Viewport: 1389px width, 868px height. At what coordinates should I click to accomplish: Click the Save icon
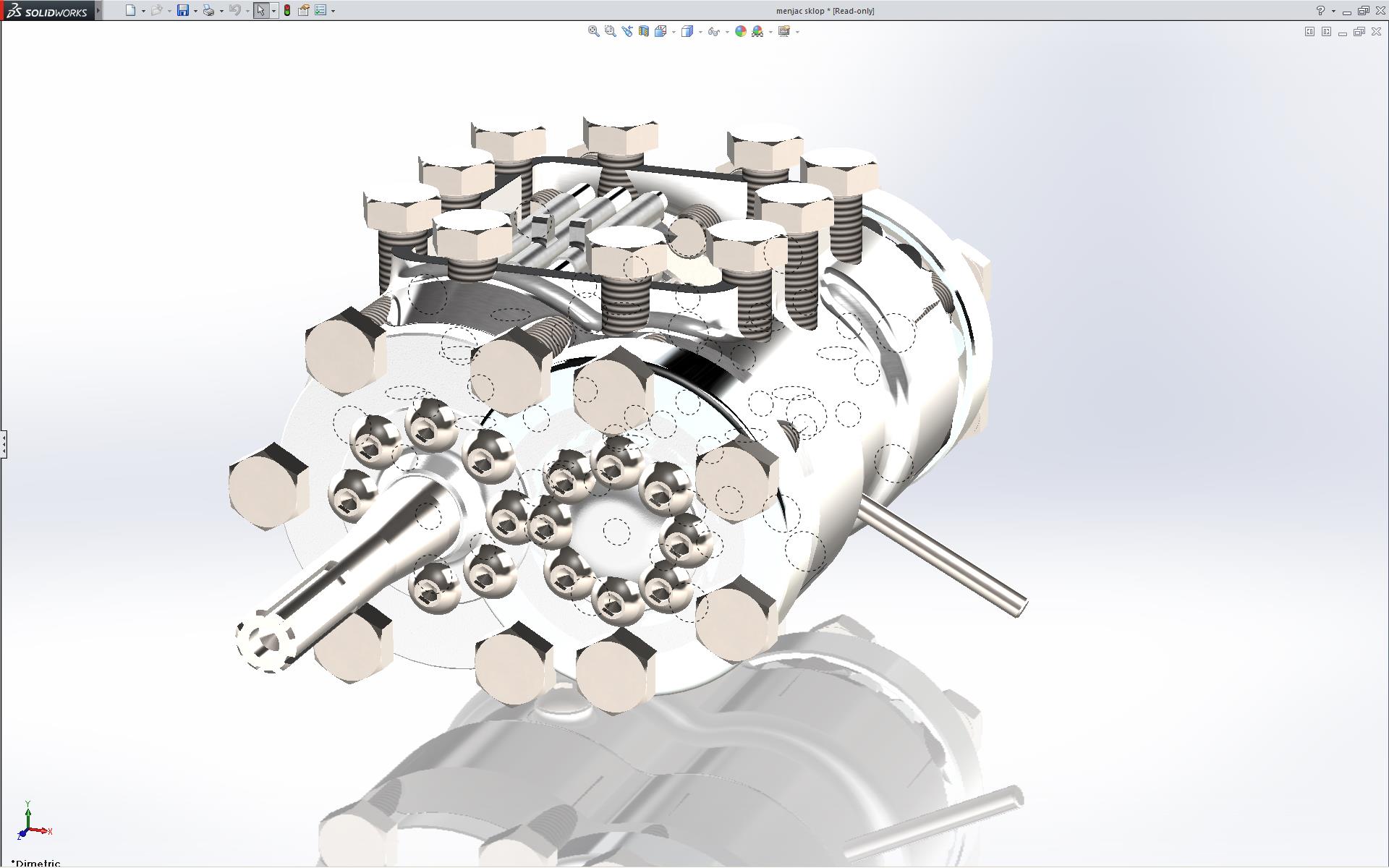click(183, 10)
